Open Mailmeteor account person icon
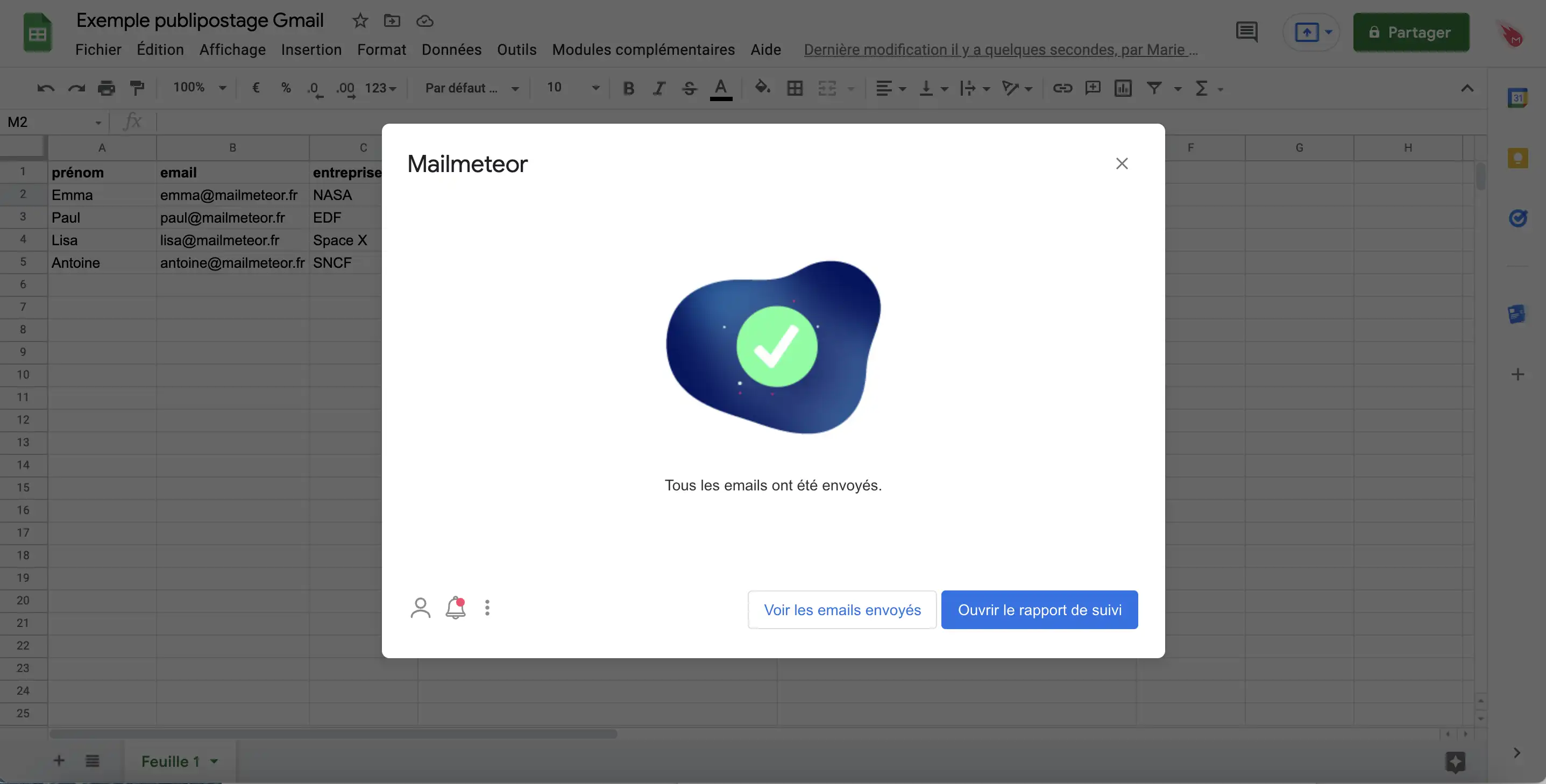1546x784 pixels. point(420,608)
